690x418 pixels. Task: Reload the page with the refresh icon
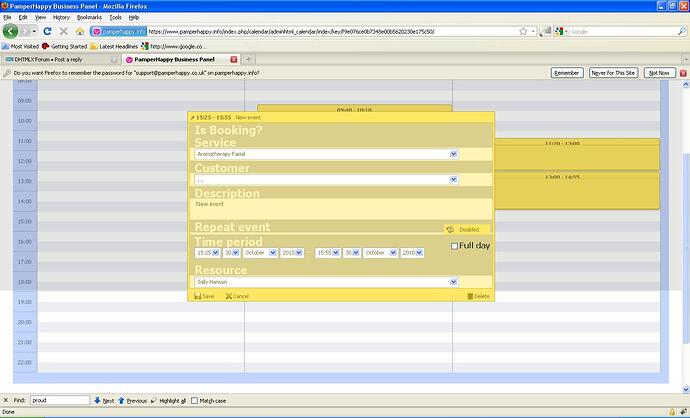pos(47,32)
